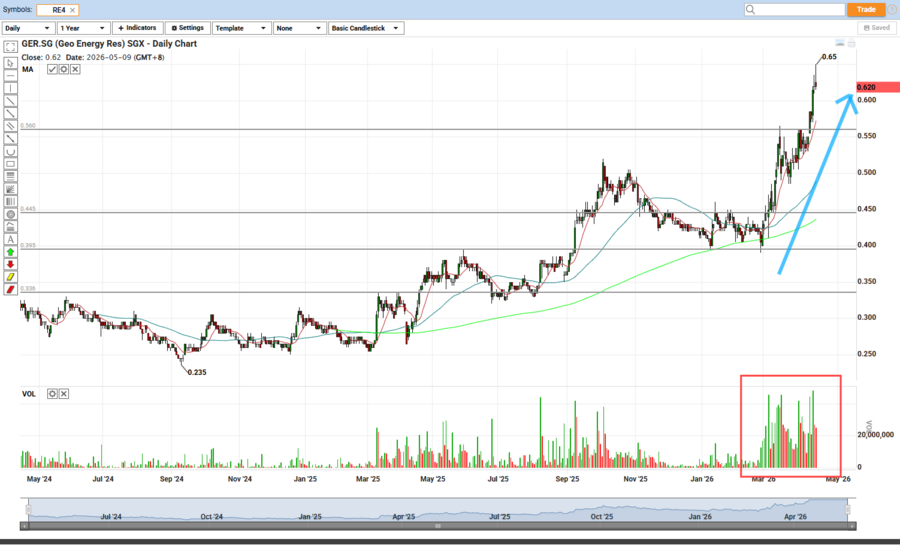The height and width of the screenshot is (545, 900).
Task: Toggle fullscreen chart view icon
Action: click(x=10, y=48)
